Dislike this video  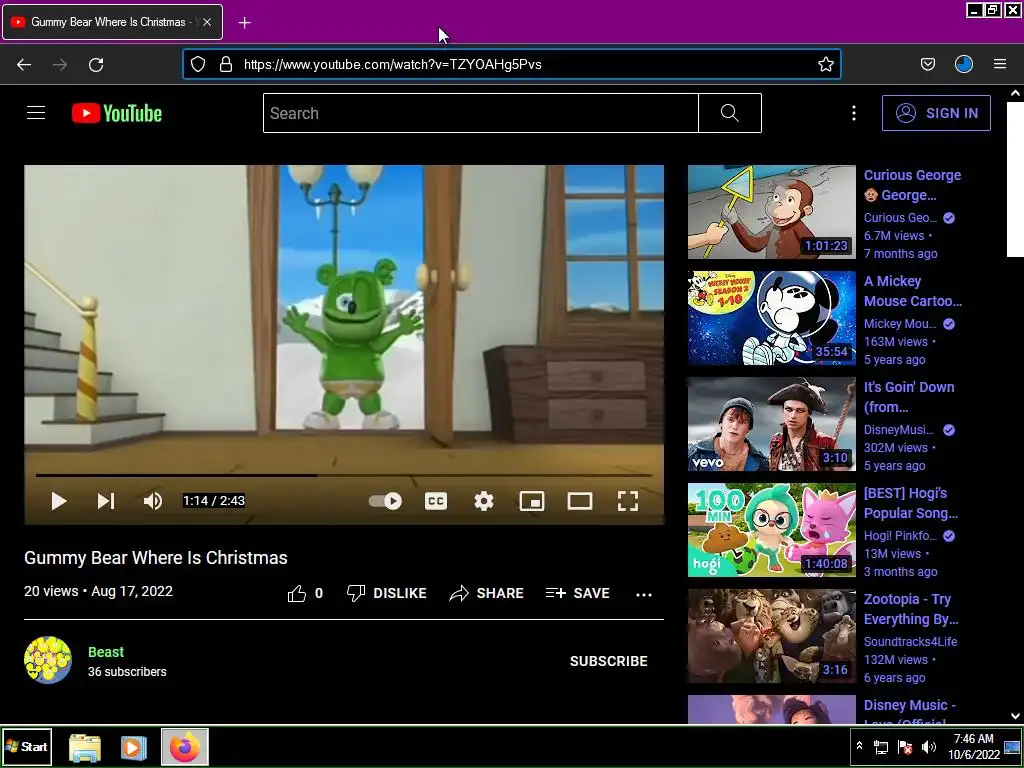tap(386, 593)
